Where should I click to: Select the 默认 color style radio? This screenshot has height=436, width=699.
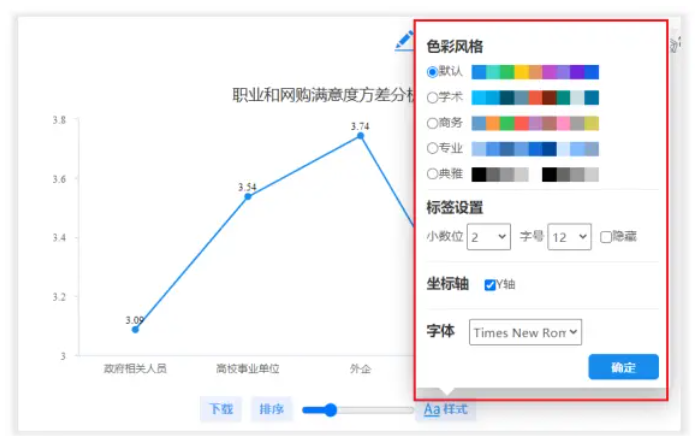(432, 72)
